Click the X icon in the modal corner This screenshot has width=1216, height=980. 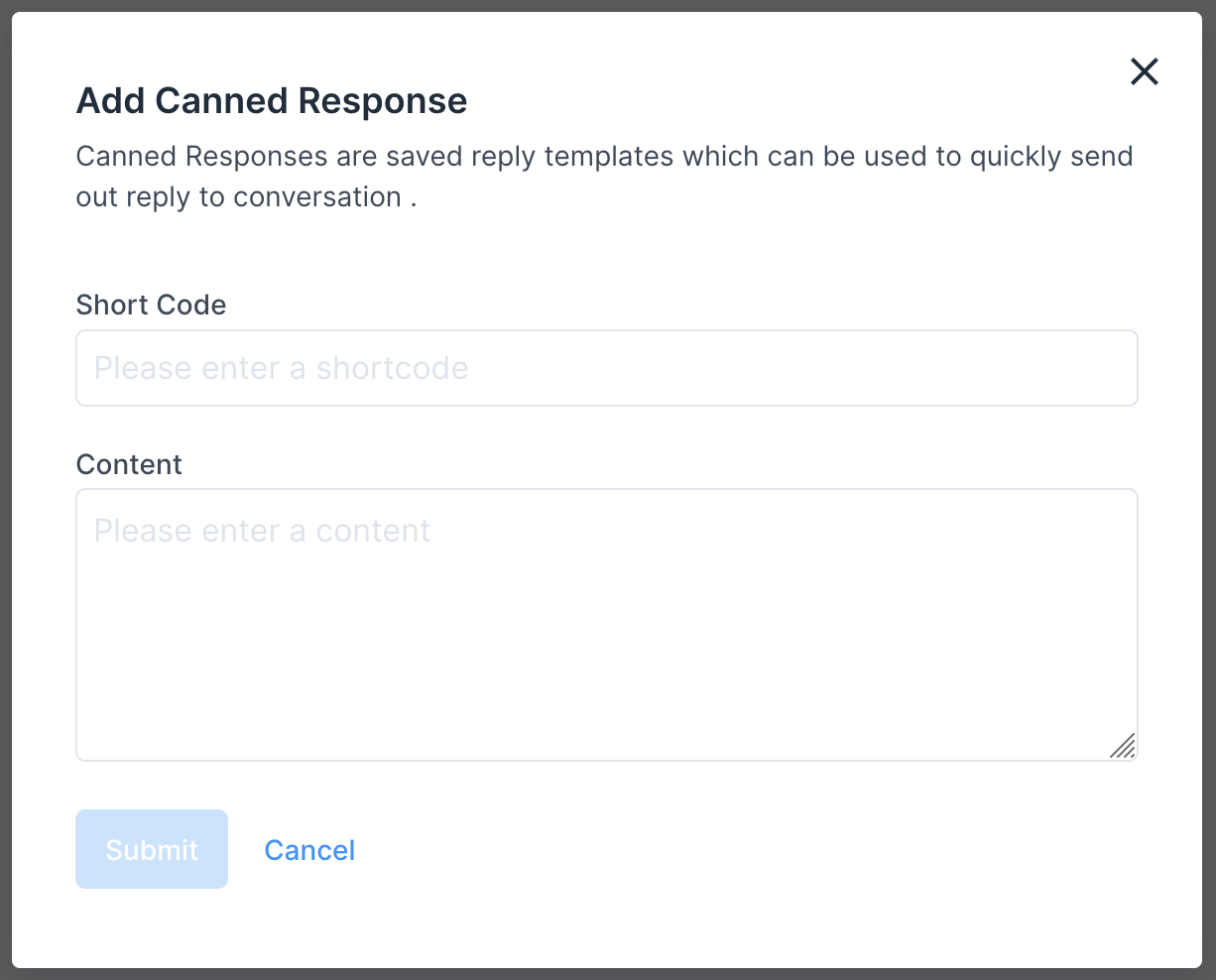tap(1144, 71)
